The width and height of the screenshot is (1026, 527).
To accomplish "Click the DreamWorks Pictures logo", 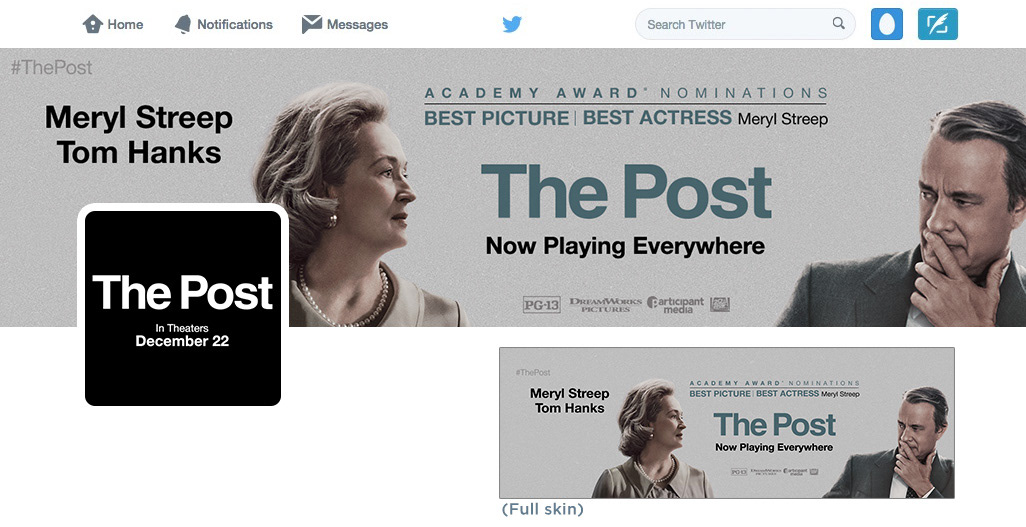I will pos(605,304).
